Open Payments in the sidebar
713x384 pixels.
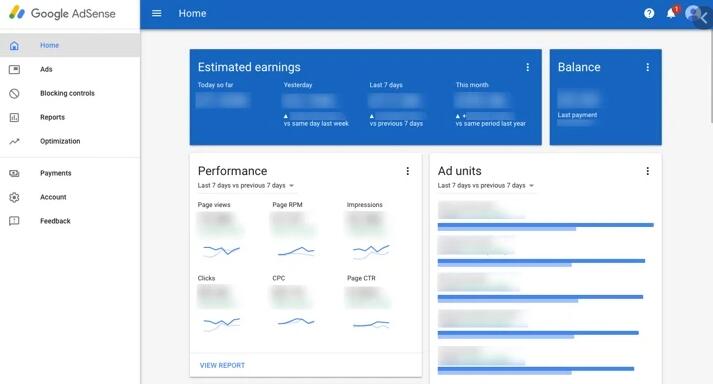pyautogui.click(x=70, y=173)
